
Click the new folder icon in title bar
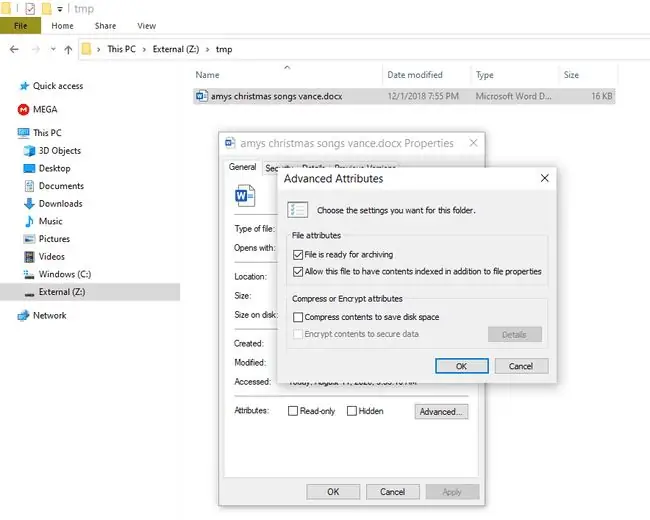tap(47, 8)
